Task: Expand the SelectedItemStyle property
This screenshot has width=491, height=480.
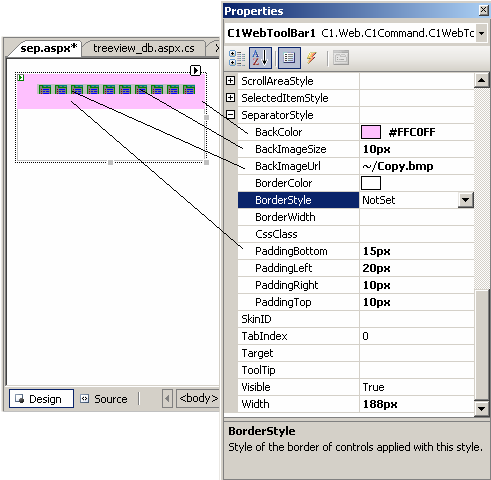Action: click(230, 98)
